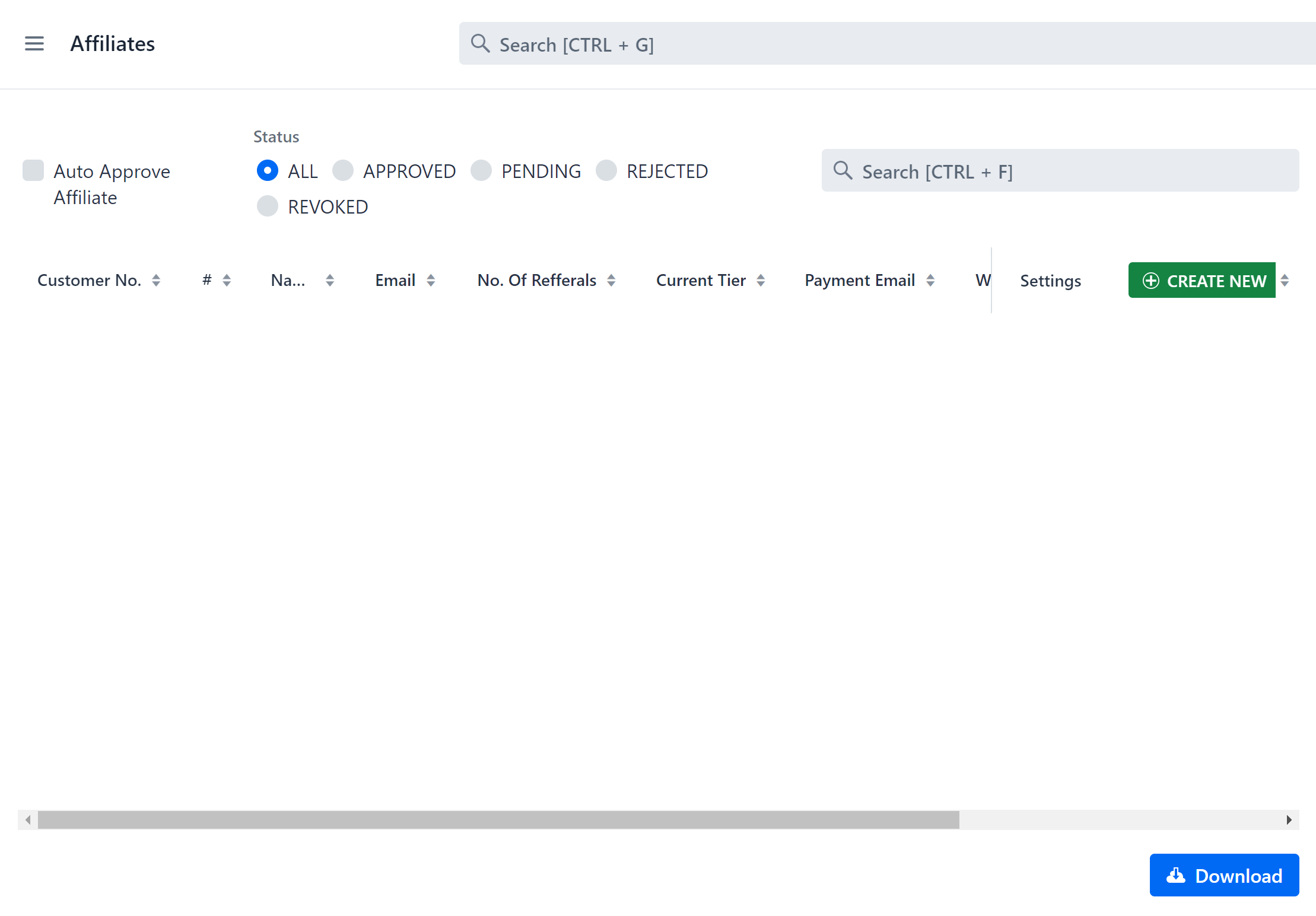Image resolution: width=1316 pixels, height=916 pixels.
Task: Choose the REJECTED status option
Action: click(606, 170)
